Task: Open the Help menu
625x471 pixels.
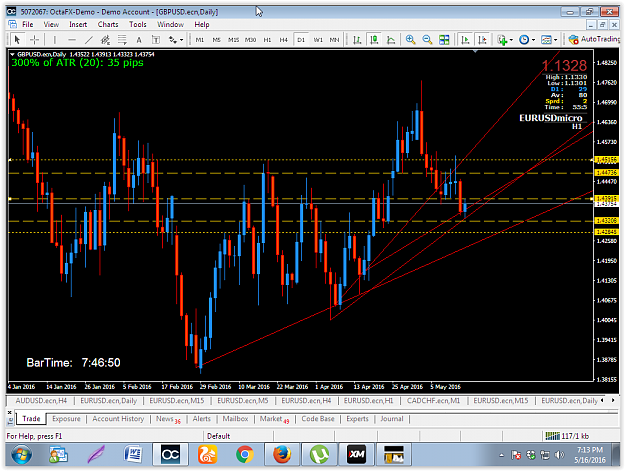Action: pyautogui.click(x=202, y=24)
